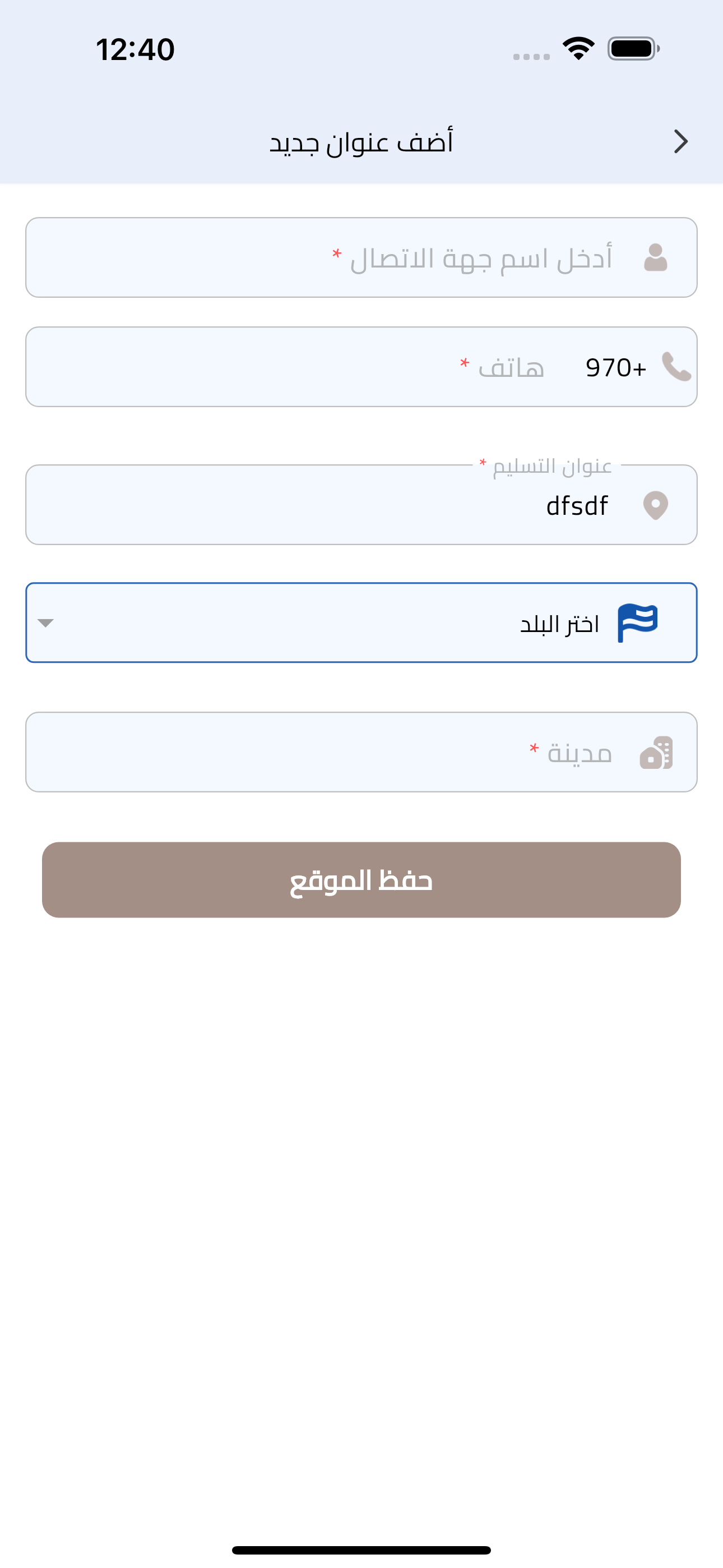Open the اختر البلد country selector
Viewport: 723px width, 1568px height.
point(361,622)
